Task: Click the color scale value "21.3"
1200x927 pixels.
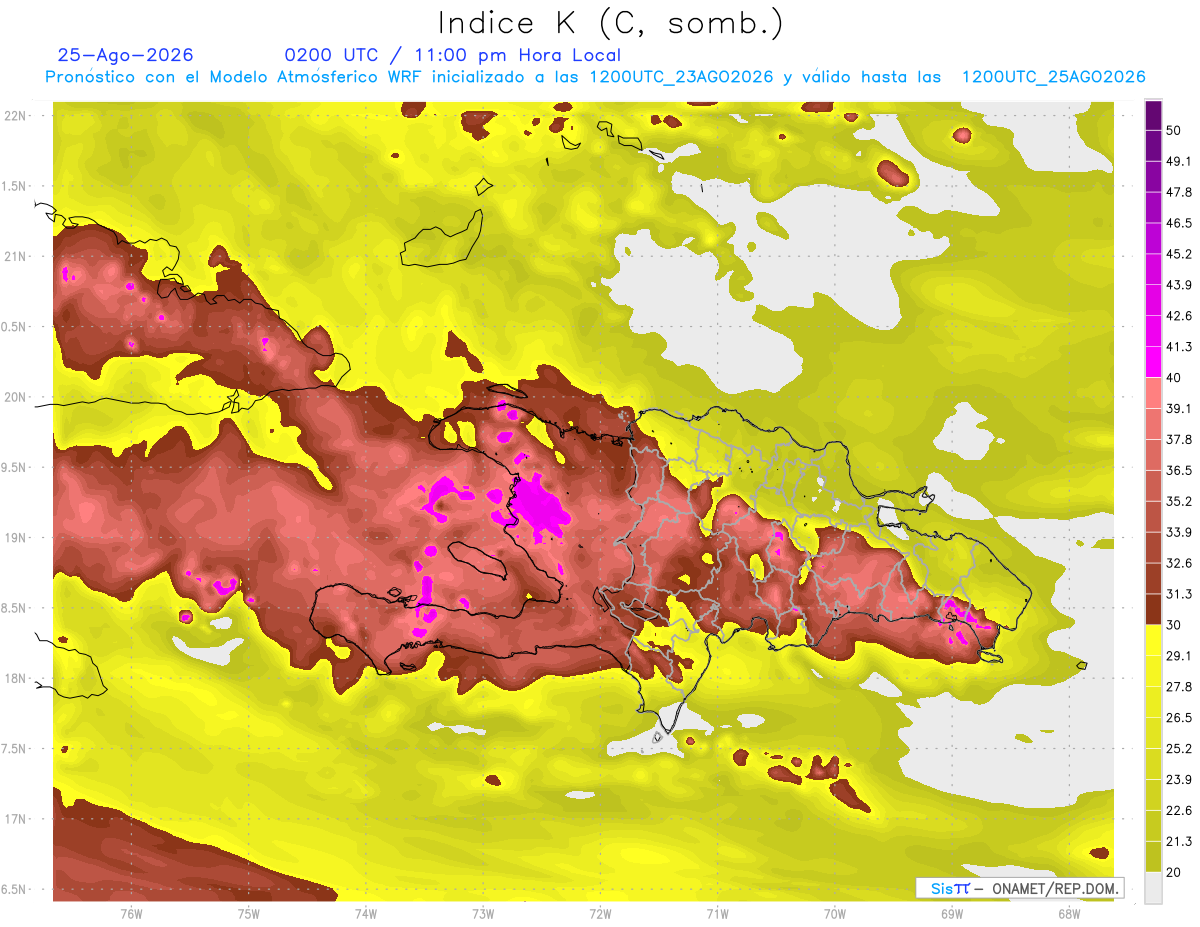Action: (1179, 841)
